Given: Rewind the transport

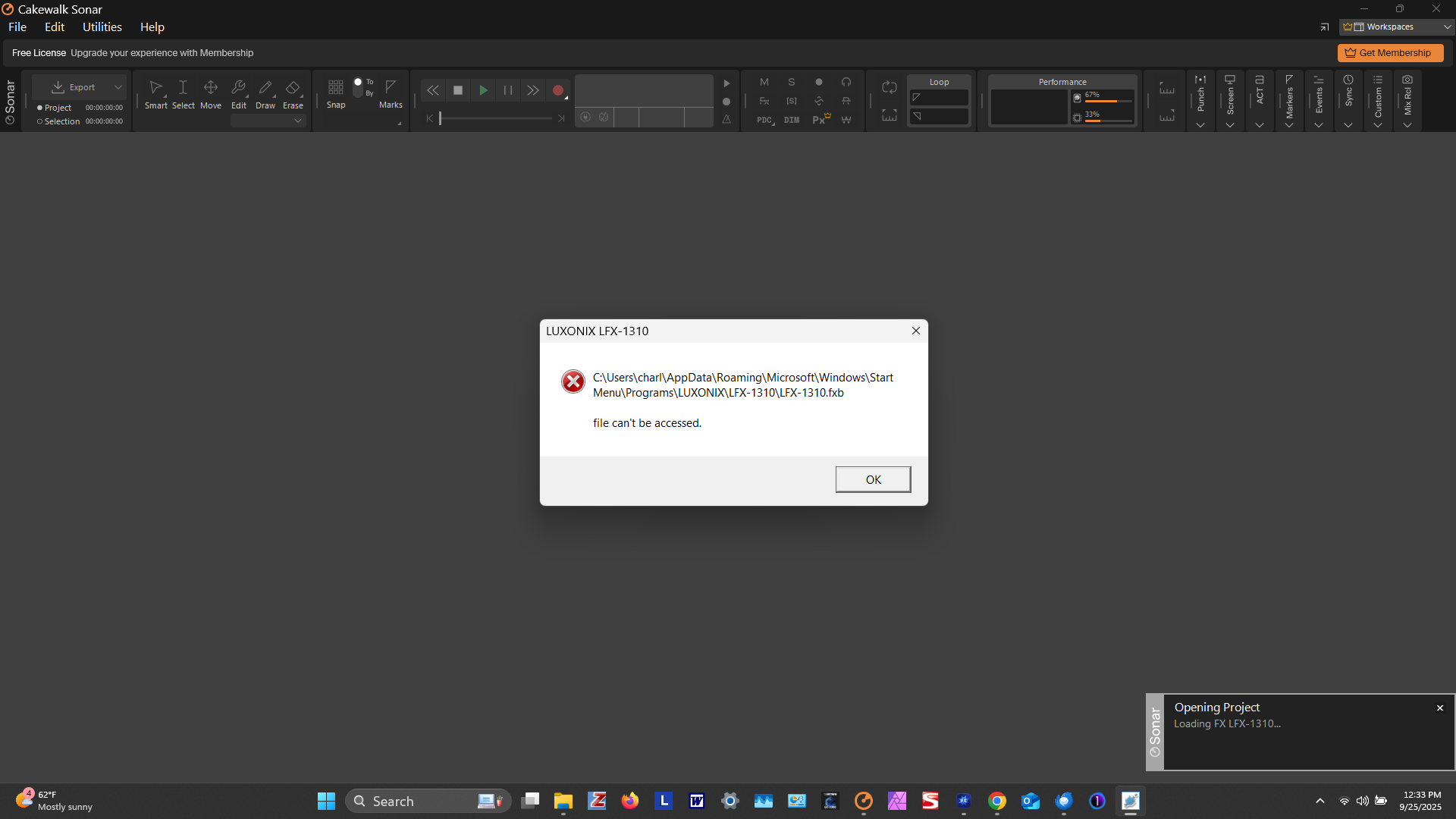Looking at the screenshot, I should (432, 90).
